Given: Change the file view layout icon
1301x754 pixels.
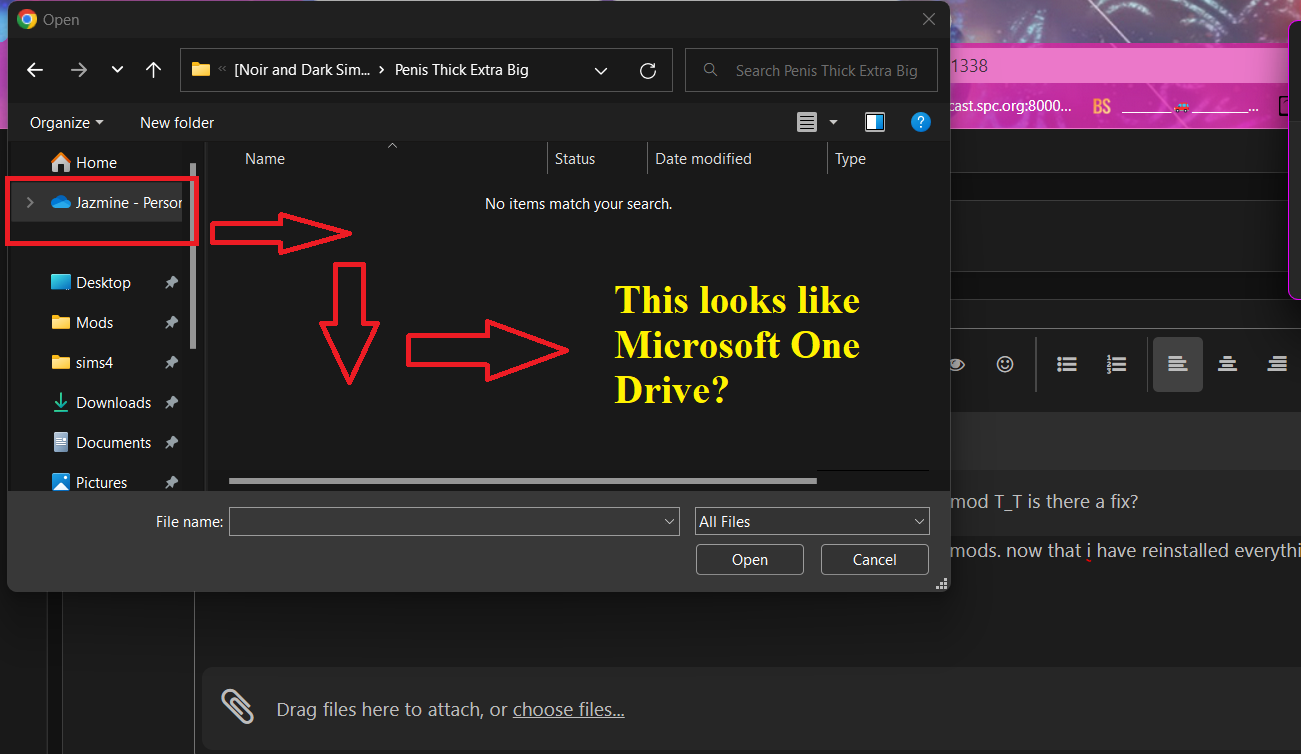Looking at the screenshot, I should tap(807, 122).
